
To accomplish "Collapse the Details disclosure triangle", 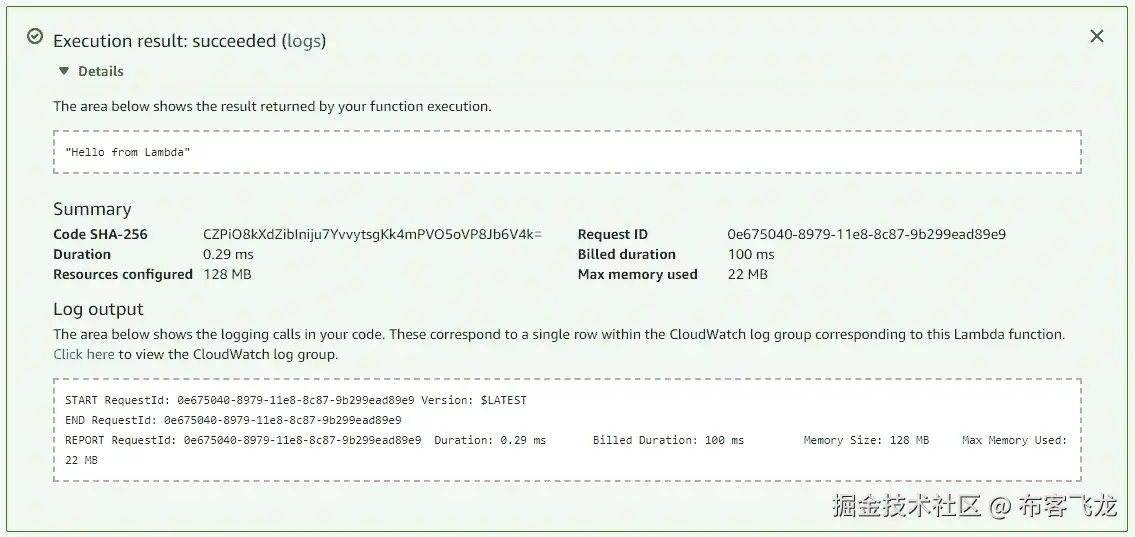I will point(64,71).
